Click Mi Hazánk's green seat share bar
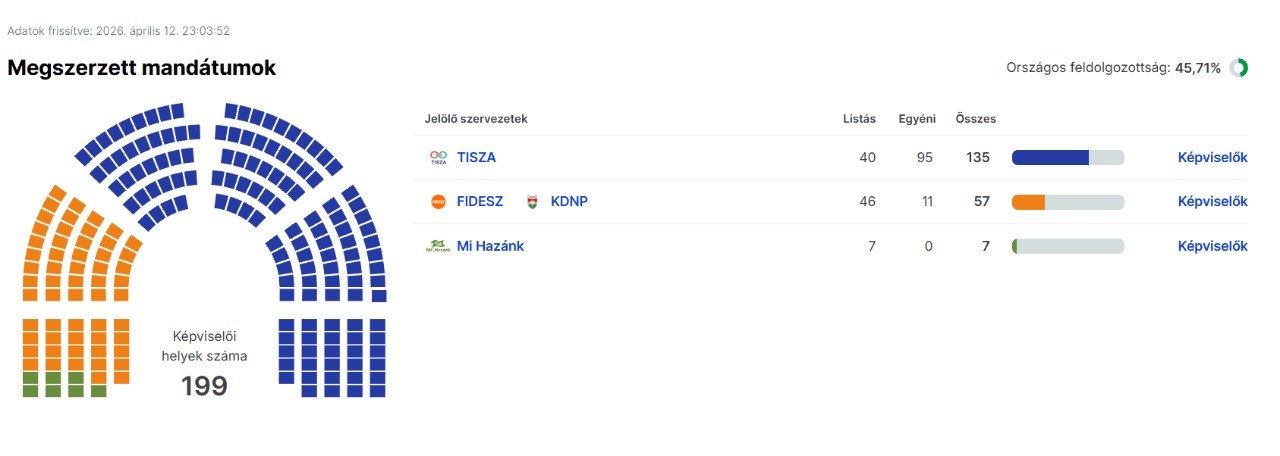The height and width of the screenshot is (456, 1280). [x=1015, y=246]
